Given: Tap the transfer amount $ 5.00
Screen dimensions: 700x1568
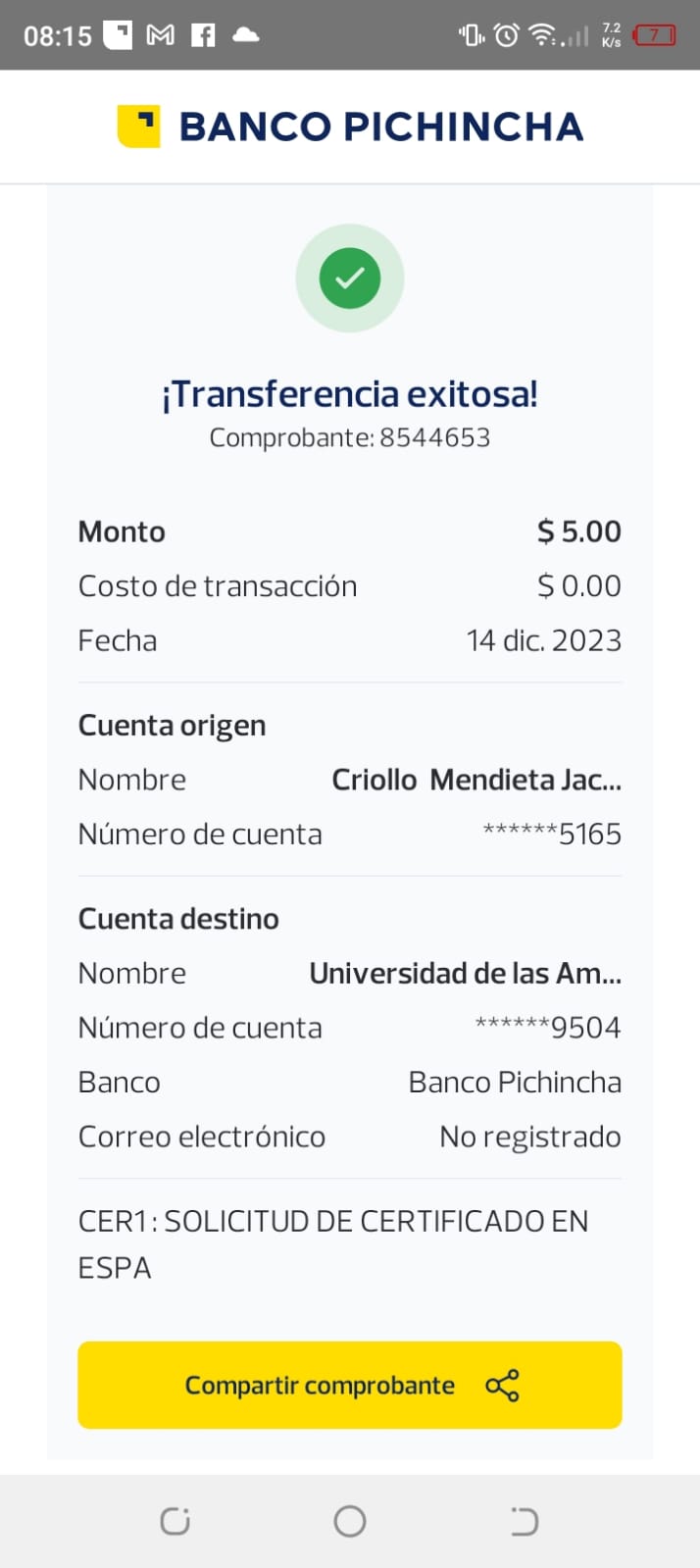Looking at the screenshot, I should (x=578, y=531).
